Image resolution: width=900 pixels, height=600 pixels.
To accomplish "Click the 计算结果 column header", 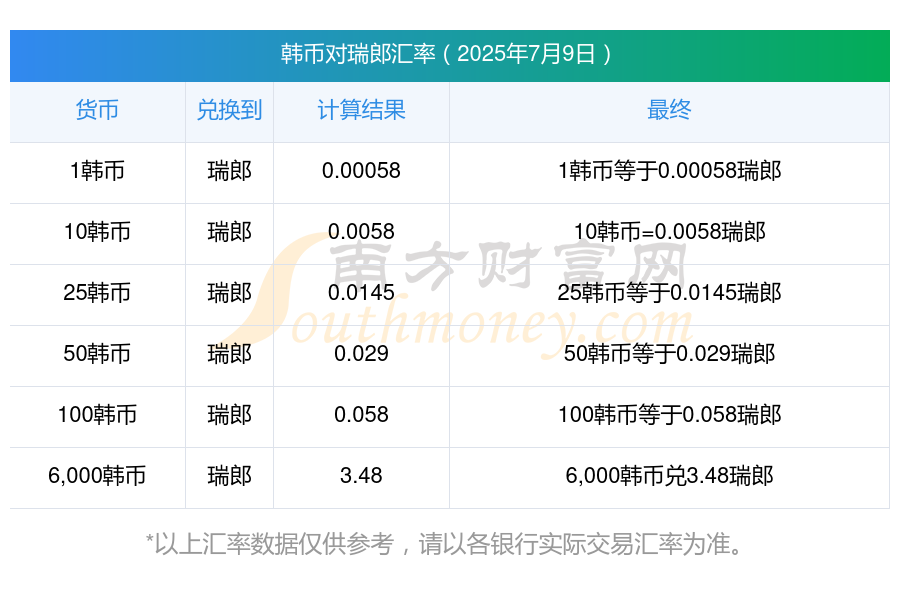I will pos(361,110).
